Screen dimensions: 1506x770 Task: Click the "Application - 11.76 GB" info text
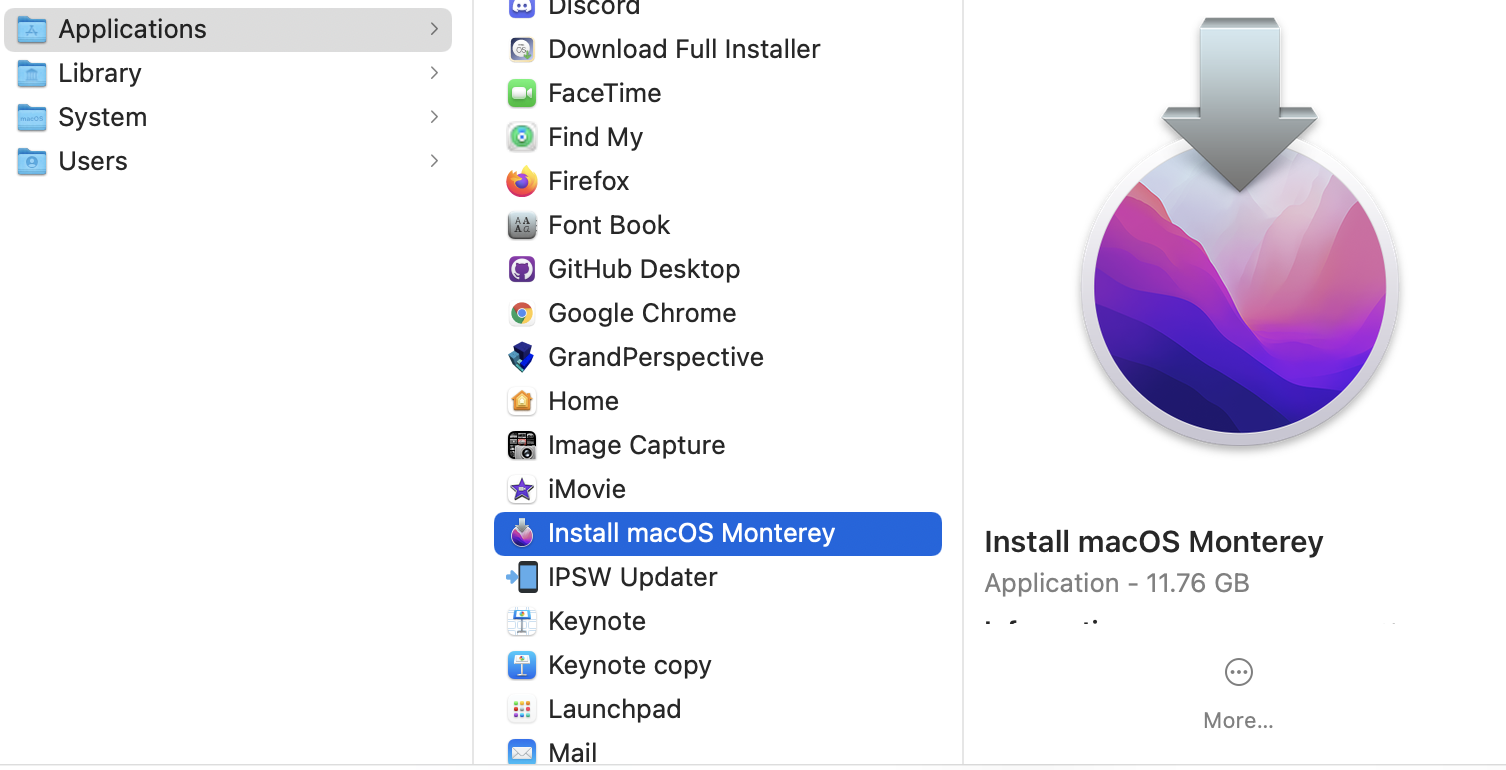1117,583
